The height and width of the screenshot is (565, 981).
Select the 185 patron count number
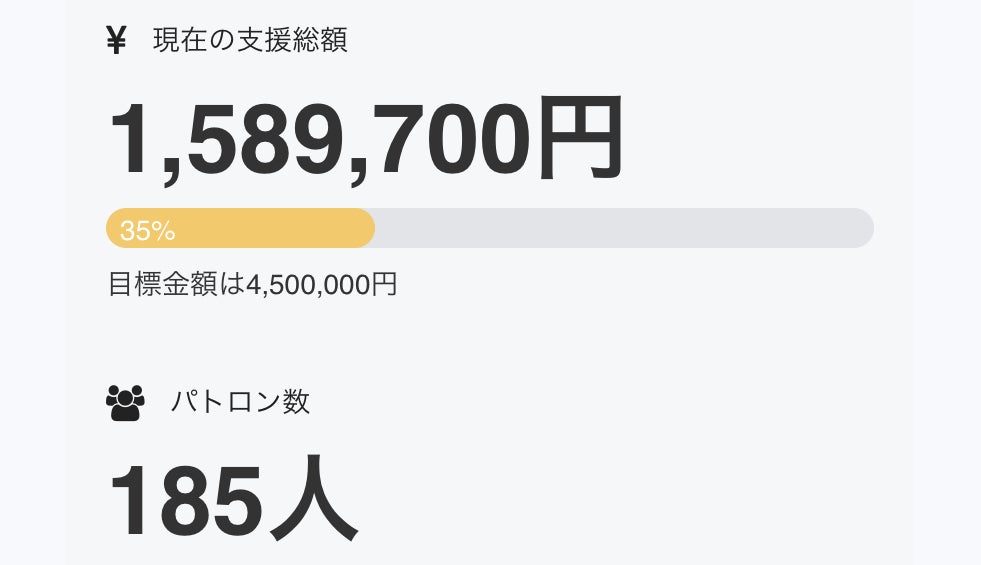(x=187, y=498)
